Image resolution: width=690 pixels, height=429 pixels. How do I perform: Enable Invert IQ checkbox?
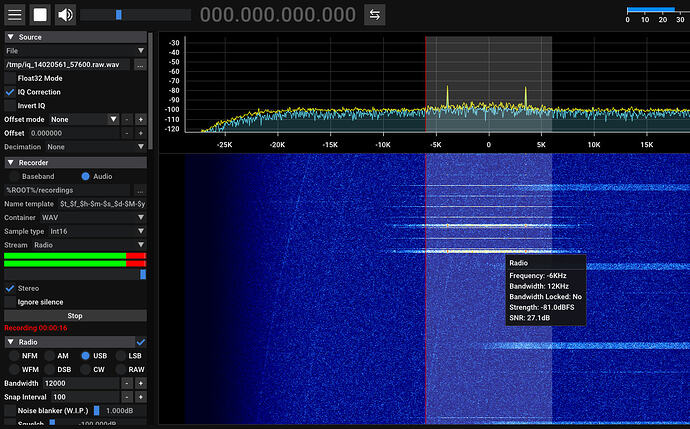click(x=10, y=106)
